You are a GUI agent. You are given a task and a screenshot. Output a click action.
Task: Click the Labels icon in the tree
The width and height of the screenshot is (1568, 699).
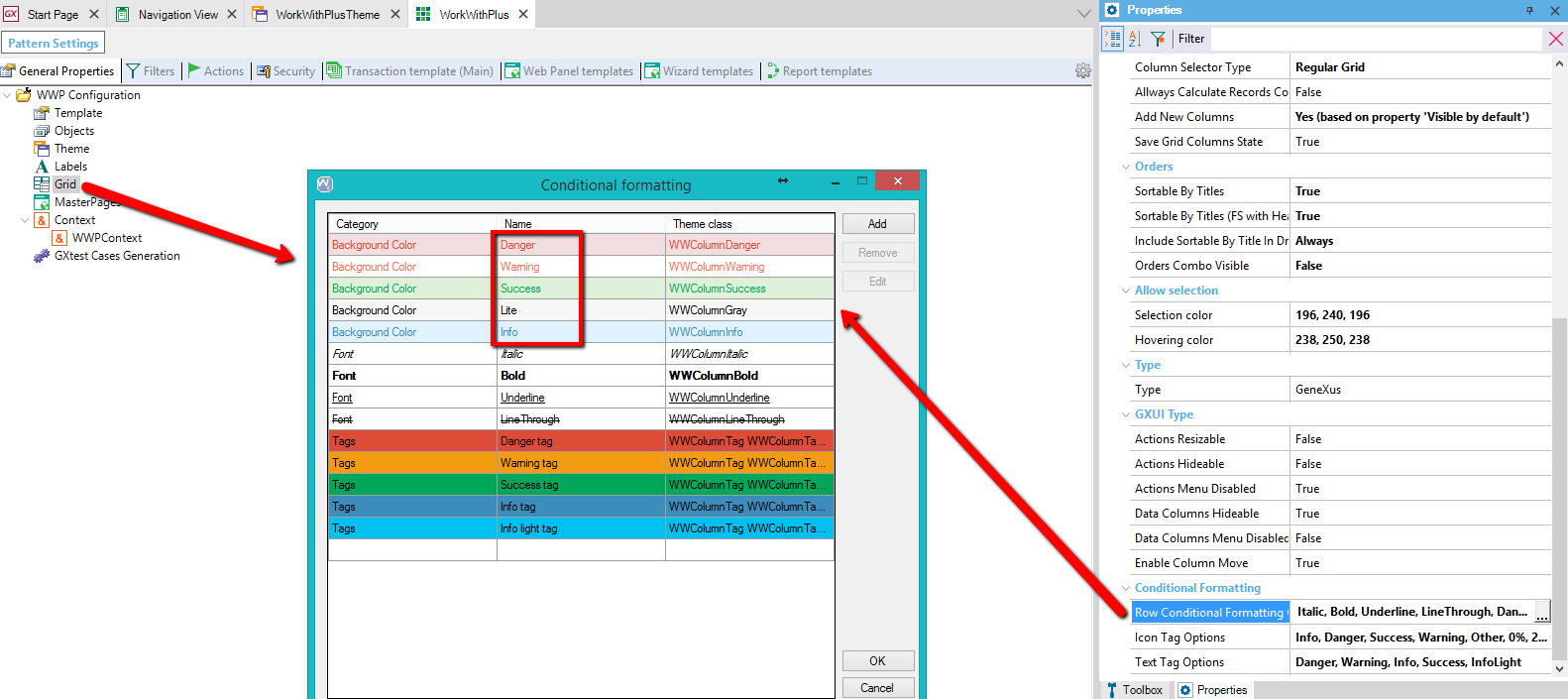42,167
